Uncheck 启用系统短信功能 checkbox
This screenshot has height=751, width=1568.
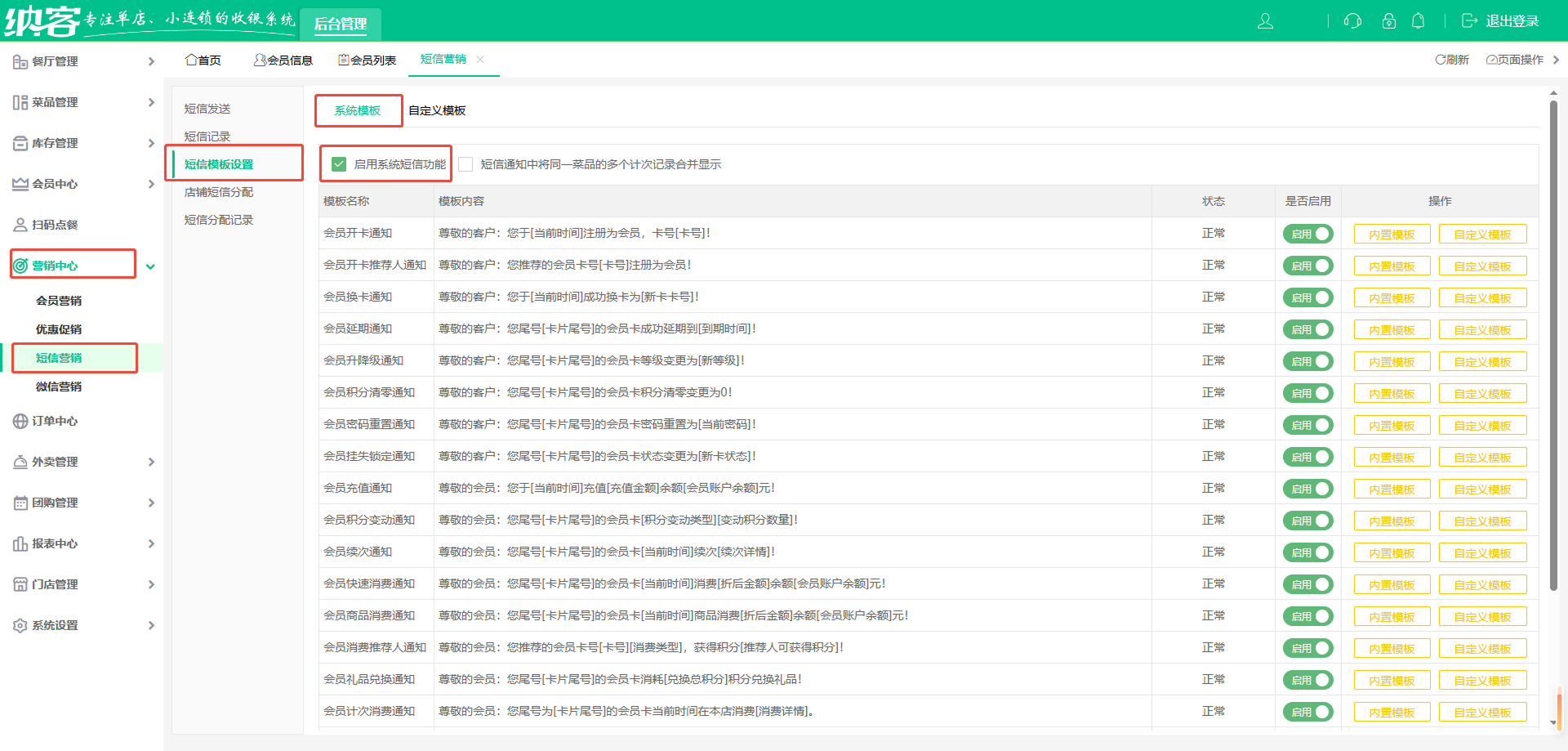pos(339,164)
